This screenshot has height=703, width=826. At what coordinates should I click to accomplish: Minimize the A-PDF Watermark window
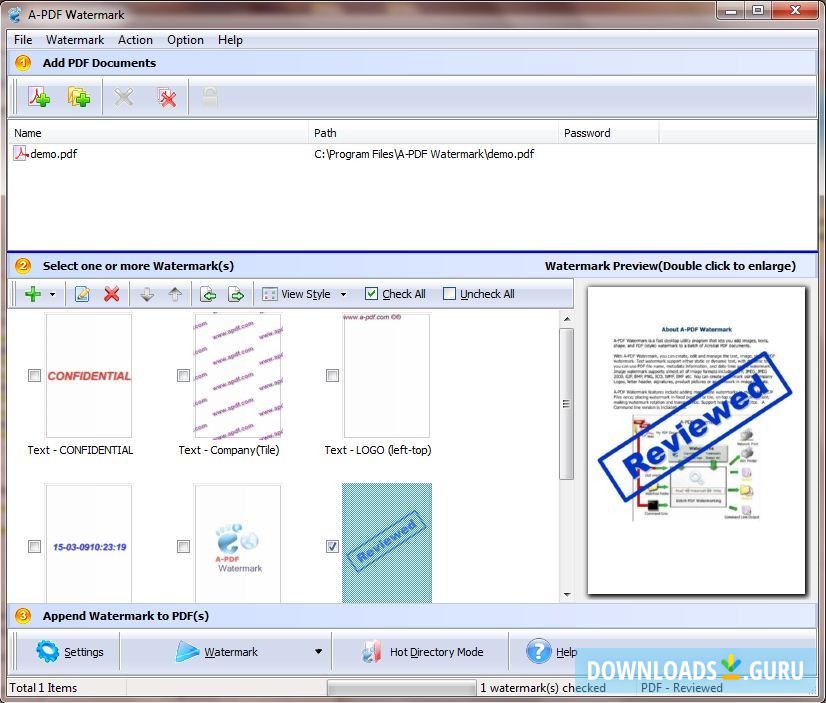[731, 11]
